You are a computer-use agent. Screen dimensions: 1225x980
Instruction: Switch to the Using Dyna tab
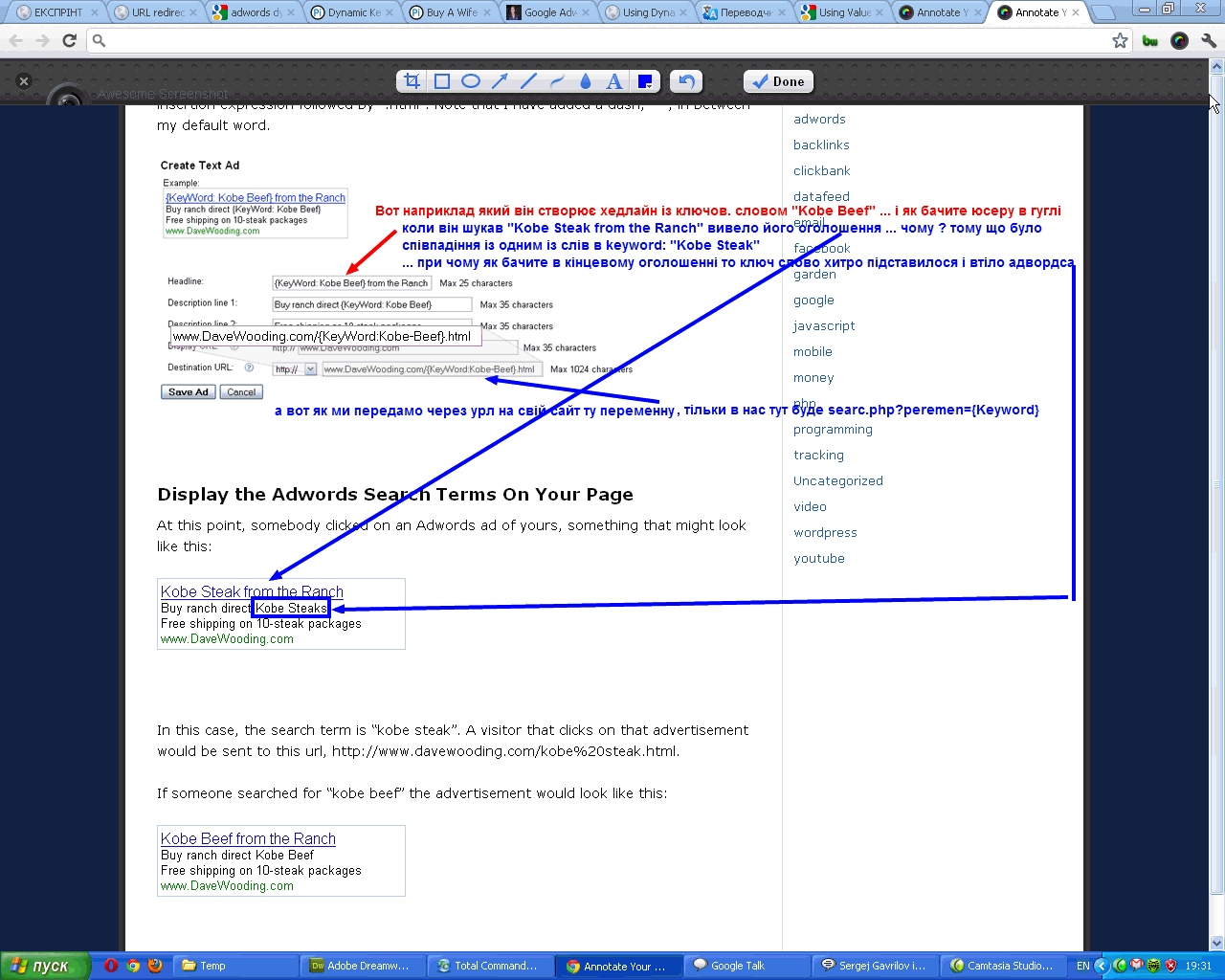tap(646, 12)
